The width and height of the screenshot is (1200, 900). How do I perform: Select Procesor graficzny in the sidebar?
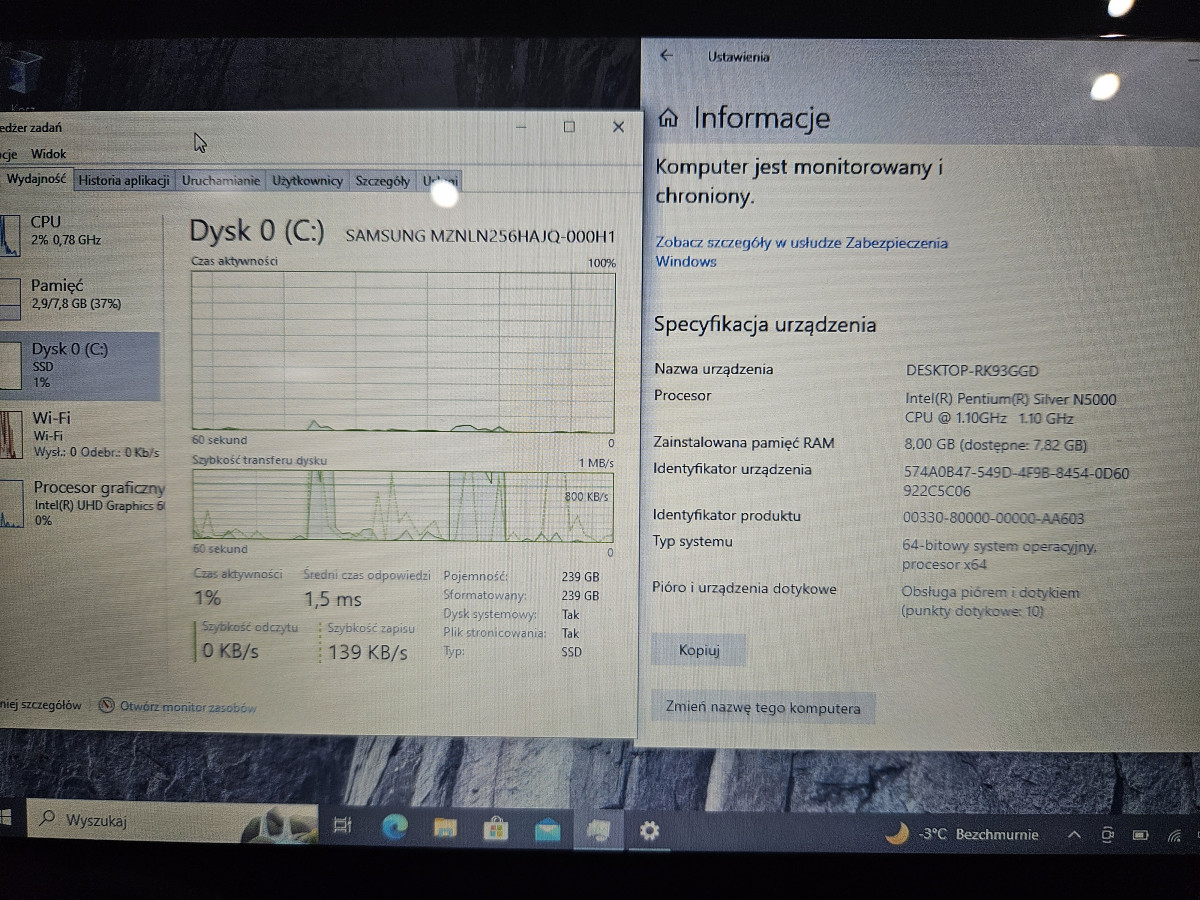(x=80, y=503)
